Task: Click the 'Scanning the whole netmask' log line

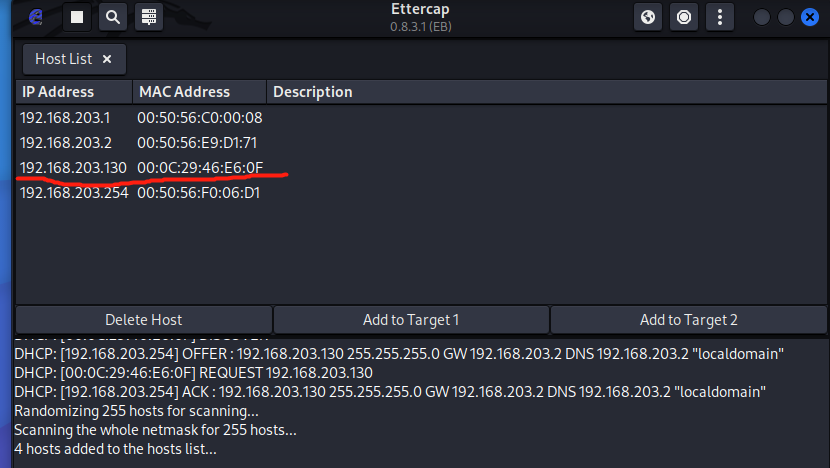Action: point(155,430)
